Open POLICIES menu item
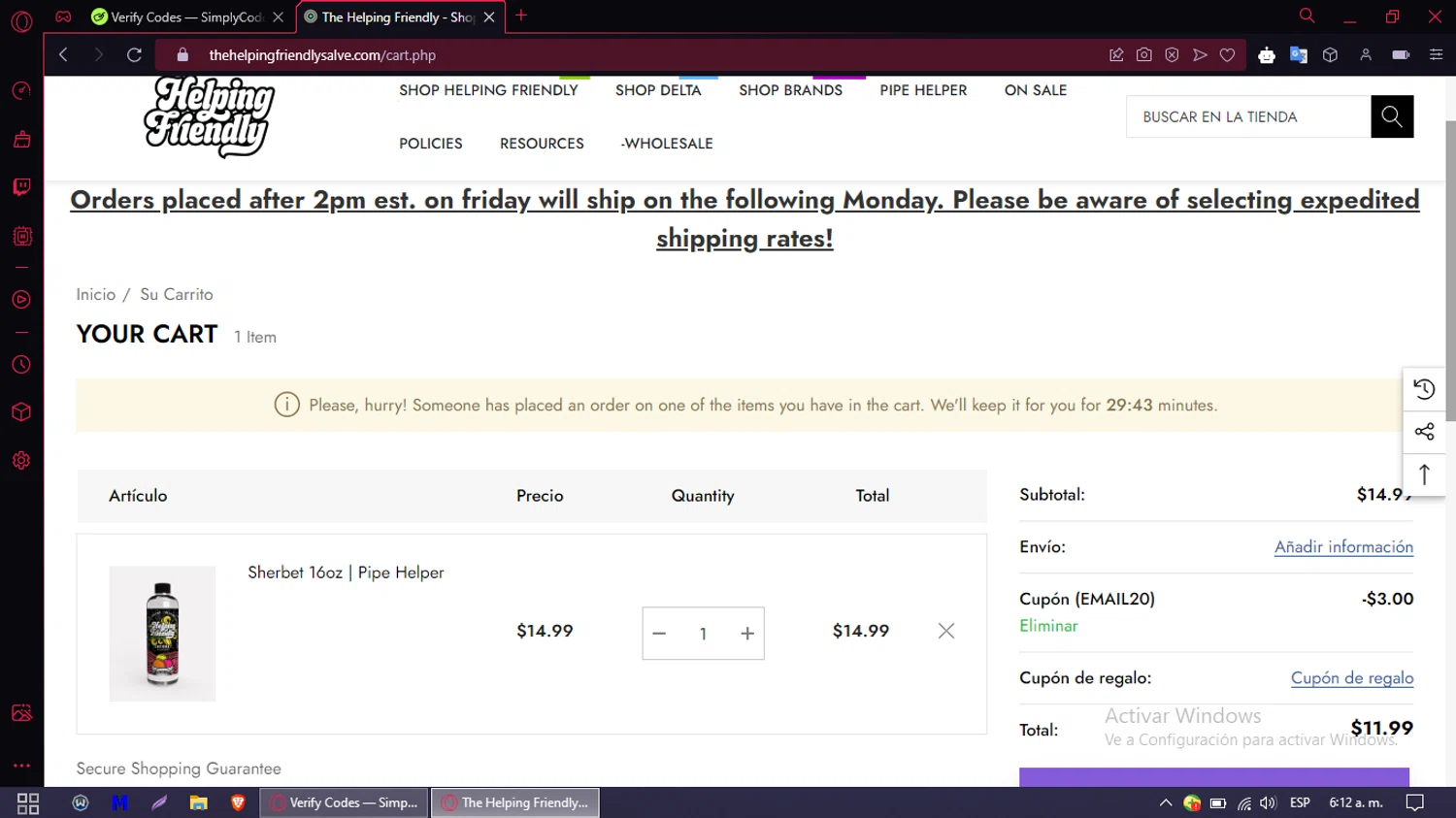 click(x=431, y=144)
